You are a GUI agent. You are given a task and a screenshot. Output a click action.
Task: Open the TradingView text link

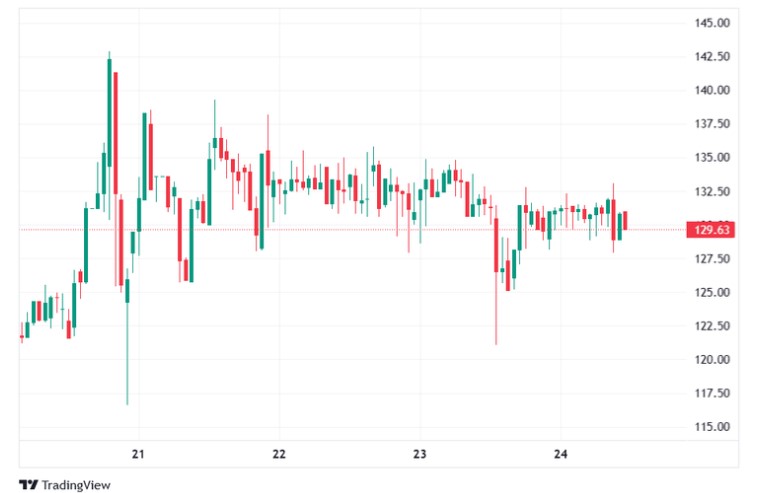76,484
